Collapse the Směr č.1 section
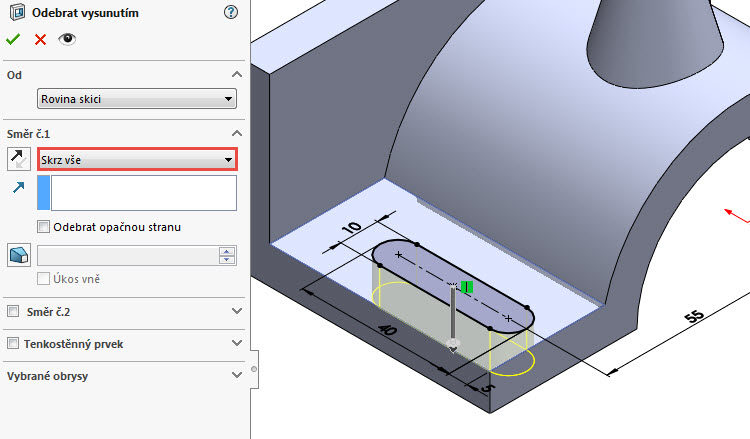Image resolution: width=750 pixels, height=439 pixels. (x=236, y=133)
